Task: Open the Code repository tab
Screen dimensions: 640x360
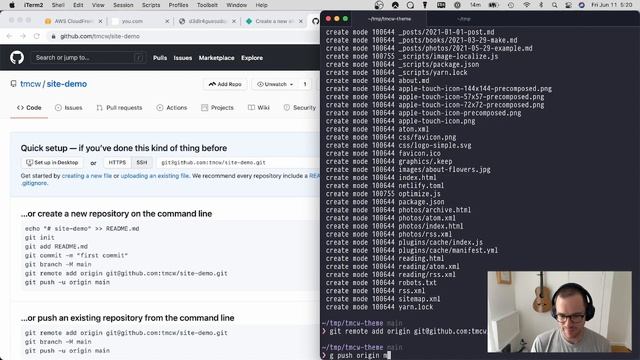Action: [29, 108]
